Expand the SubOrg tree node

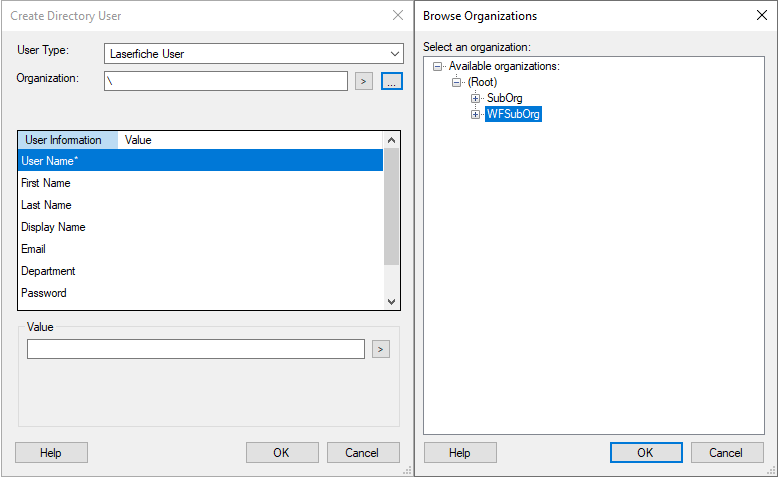pyautogui.click(x=476, y=98)
